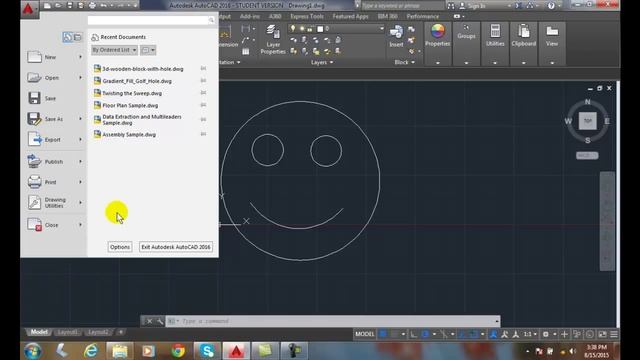Screen dimensions: 640x360
Task: Open the Properties color wheel panel
Action: point(438,35)
